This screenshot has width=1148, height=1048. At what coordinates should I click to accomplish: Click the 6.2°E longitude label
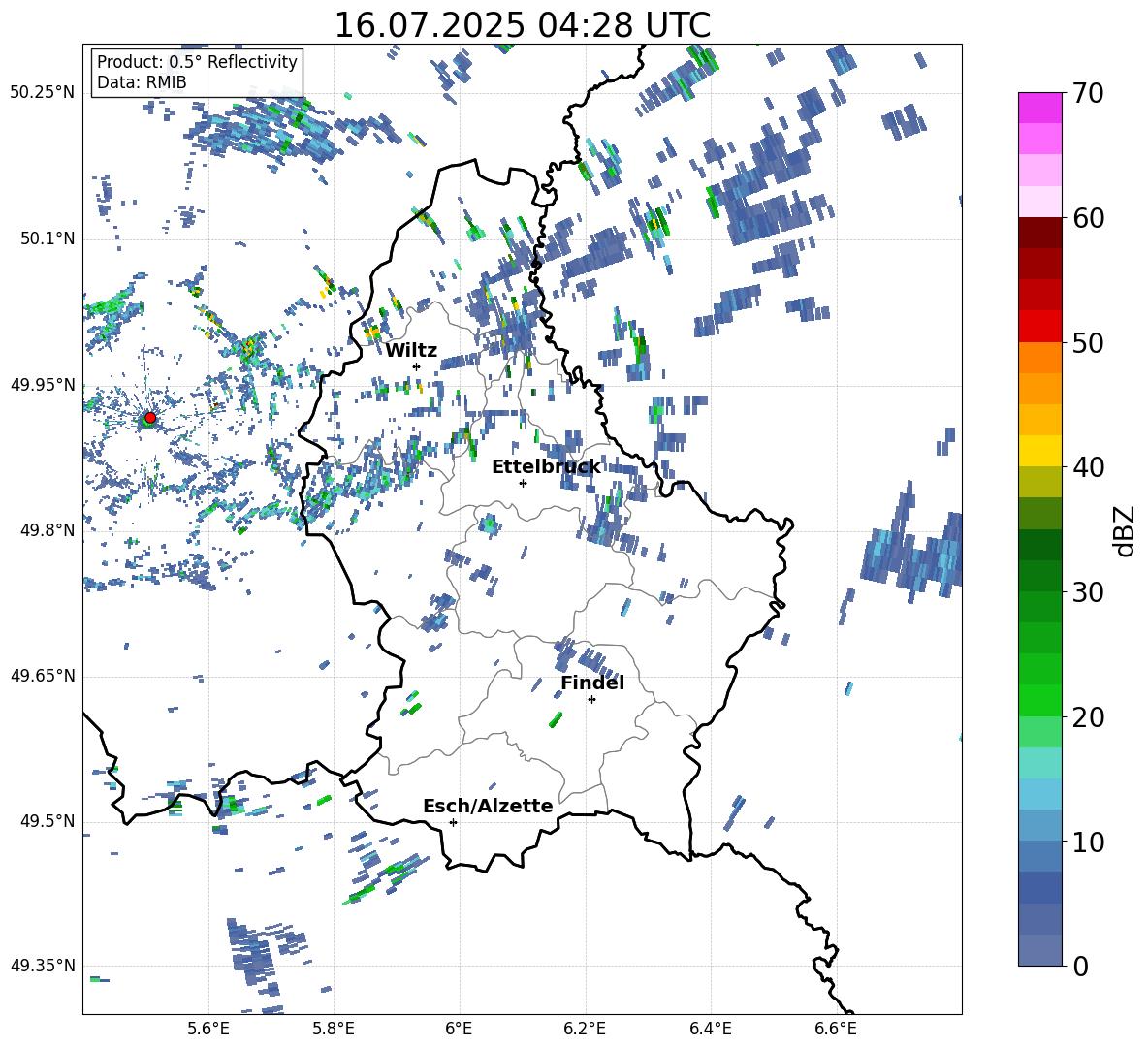pos(585,1030)
